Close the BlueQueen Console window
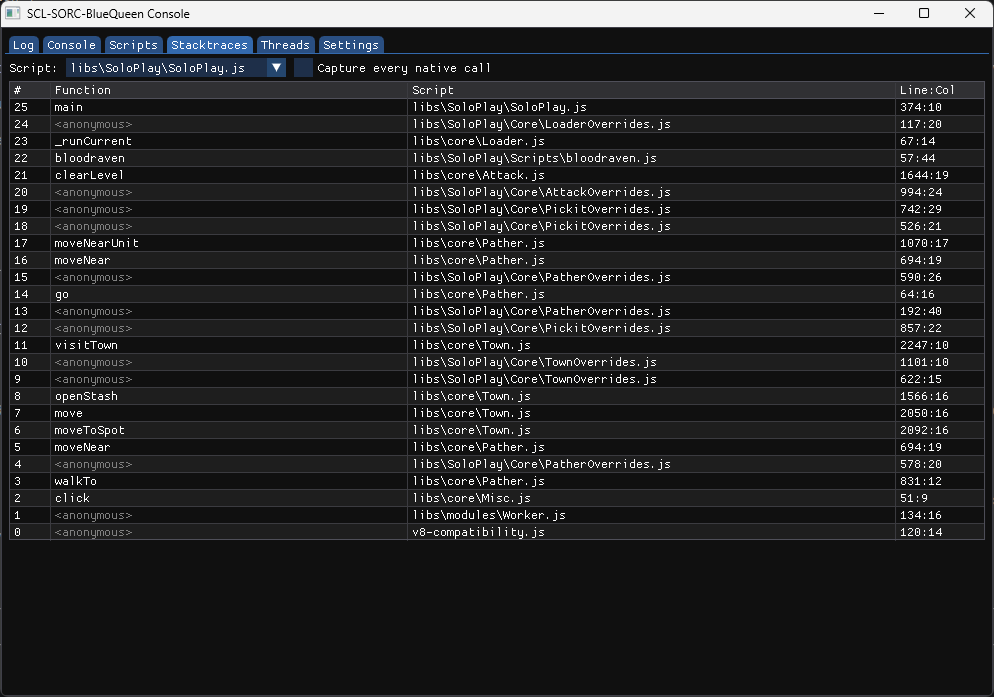This screenshot has height=697, width=994. 970,13
